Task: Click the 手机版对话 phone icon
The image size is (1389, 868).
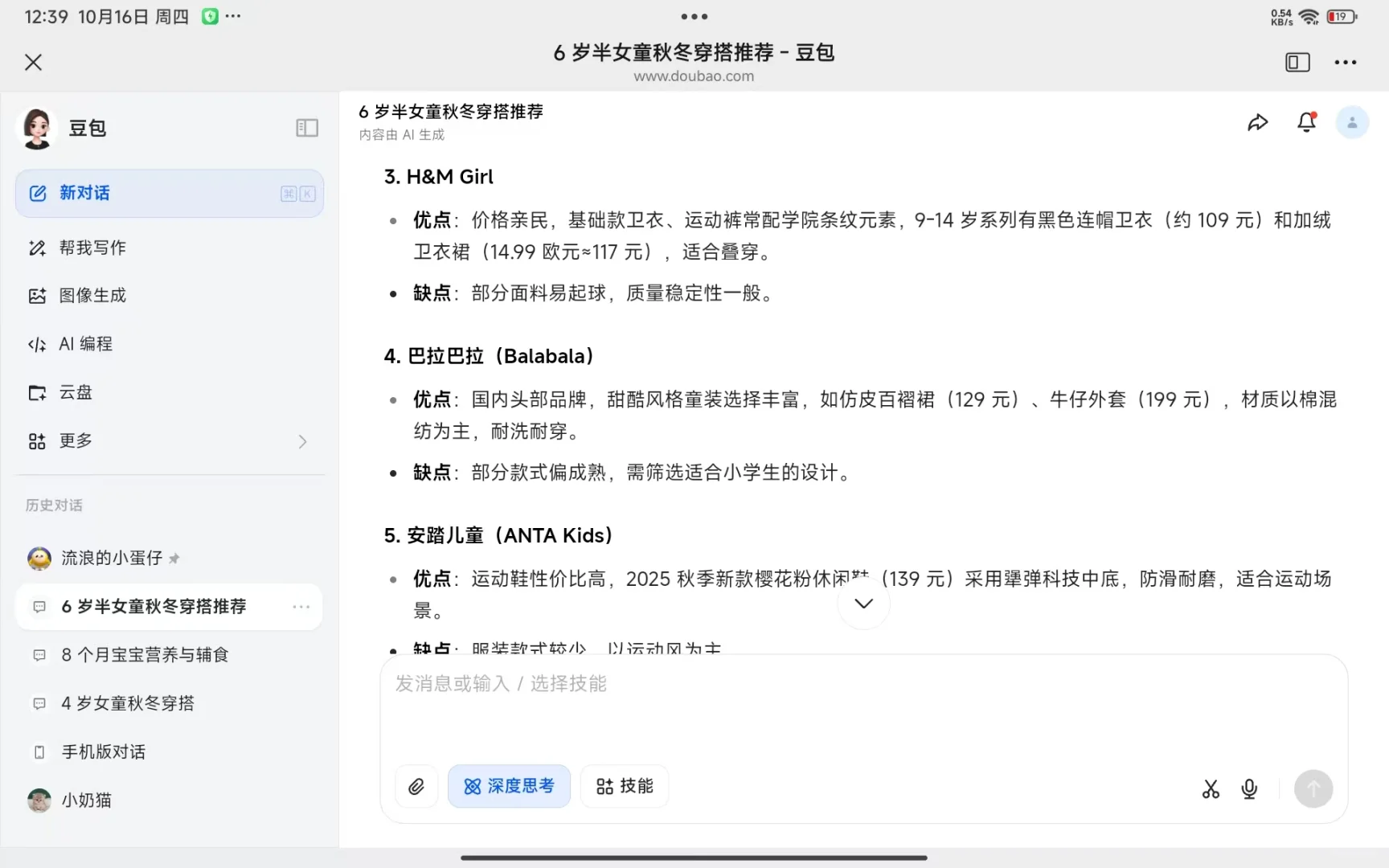Action: click(39, 752)
